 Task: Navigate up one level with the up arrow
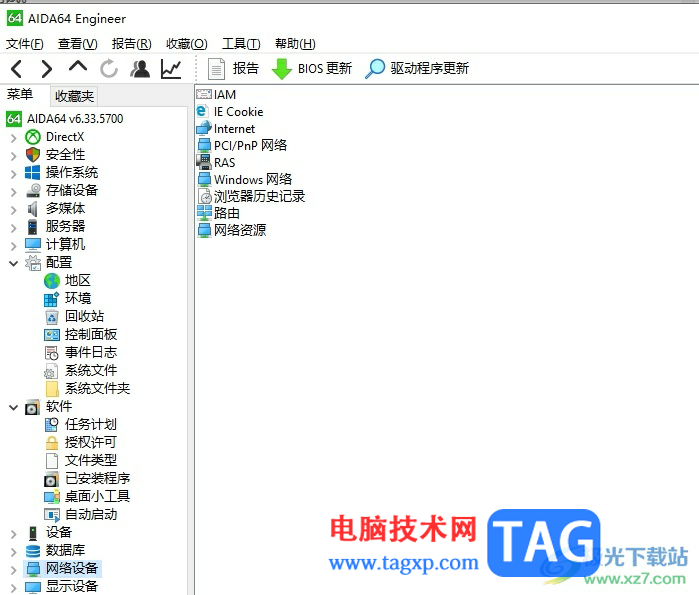(78, 67)
